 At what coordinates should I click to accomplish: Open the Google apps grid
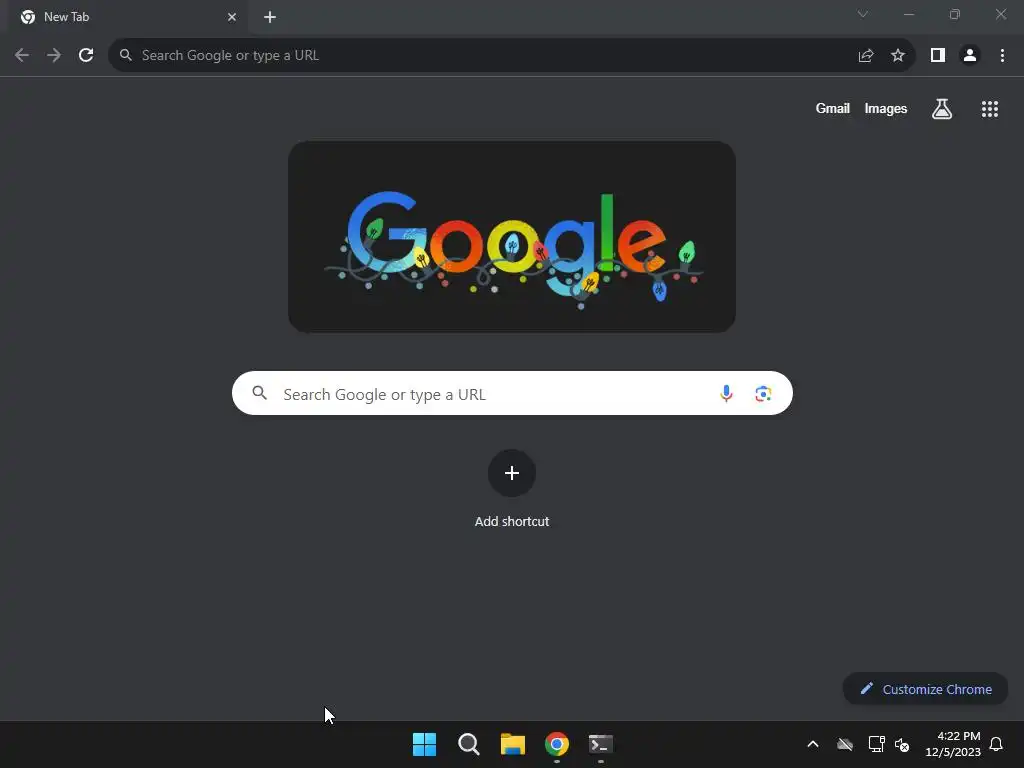990,109
